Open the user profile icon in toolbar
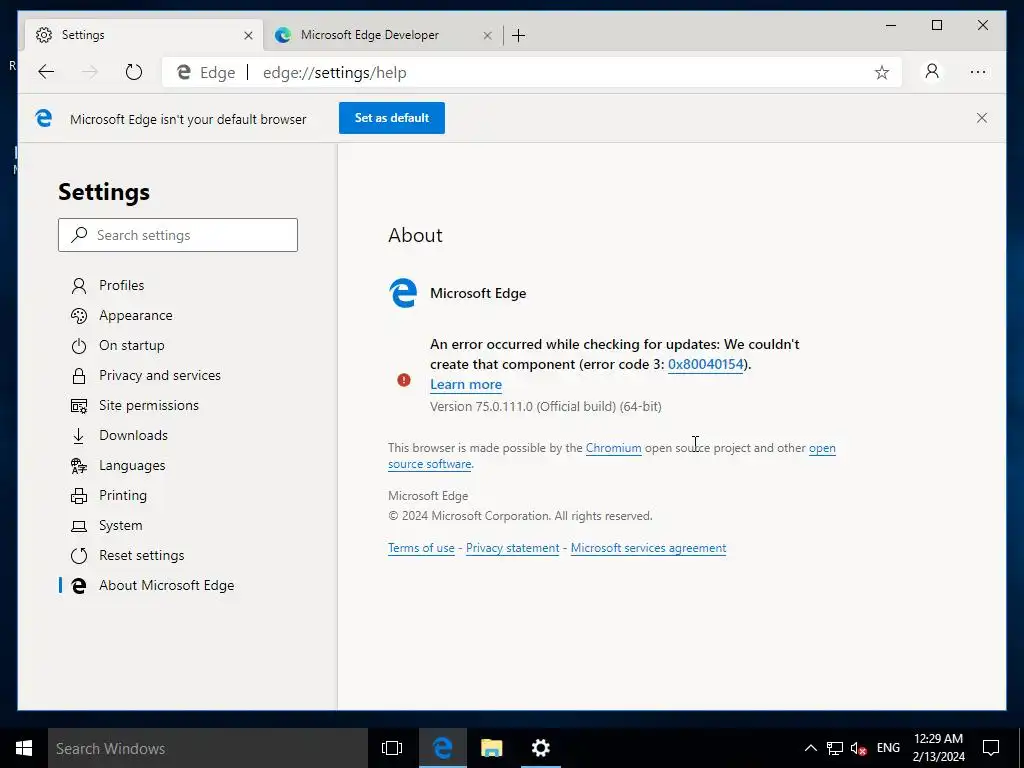Image resolution: width=1024 pixels, height=768 pixels. pyautogui.click(x=932, y=71)
